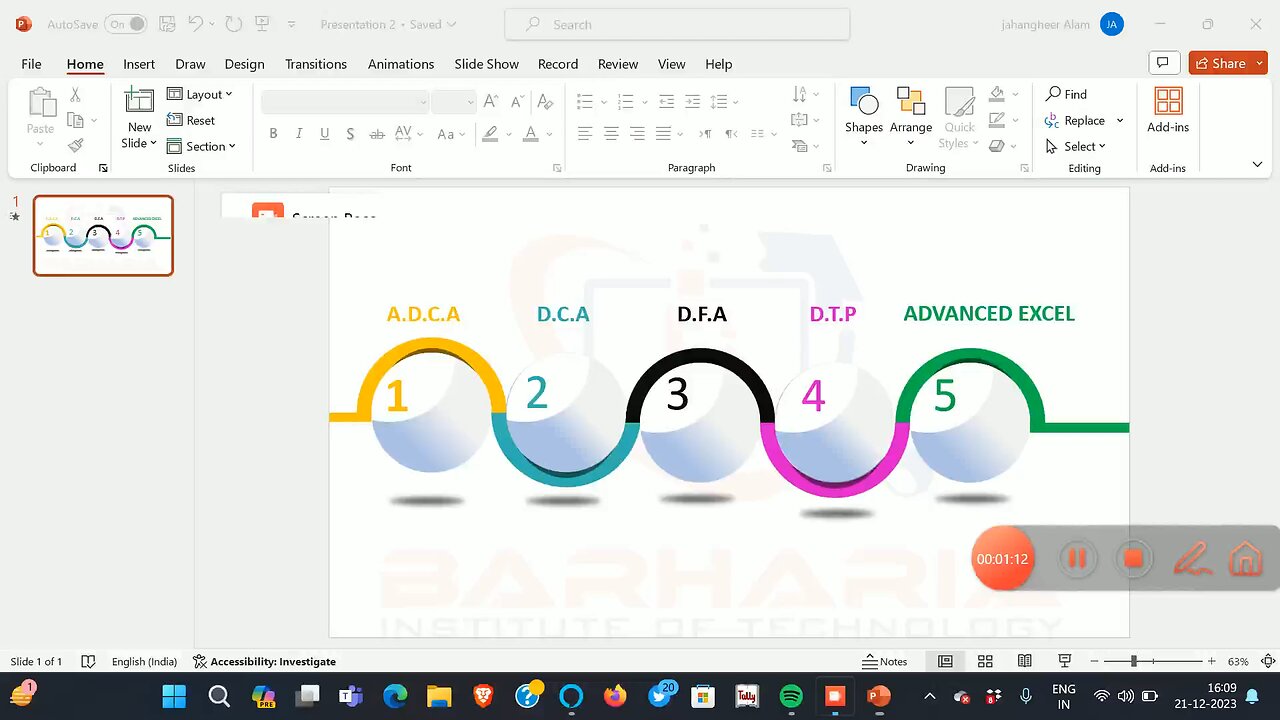Toggle Center alignment
The image size is (1280, 720).
[x=611, y=134]
